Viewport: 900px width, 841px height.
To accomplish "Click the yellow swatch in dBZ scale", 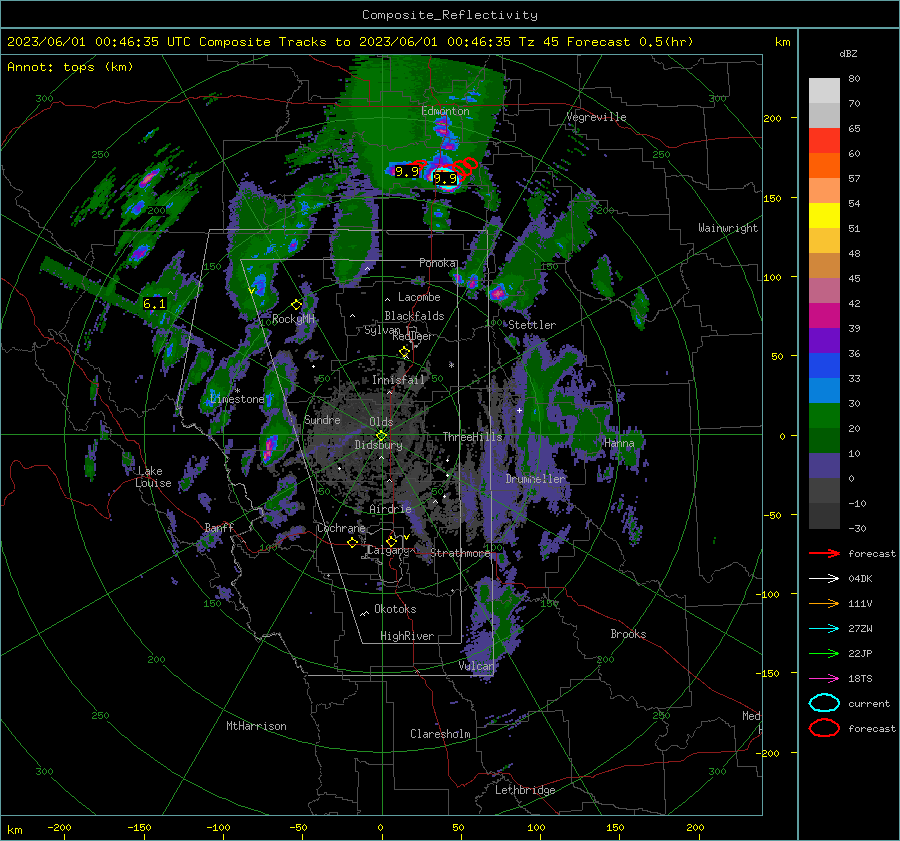I will click(x=824, y=215).
